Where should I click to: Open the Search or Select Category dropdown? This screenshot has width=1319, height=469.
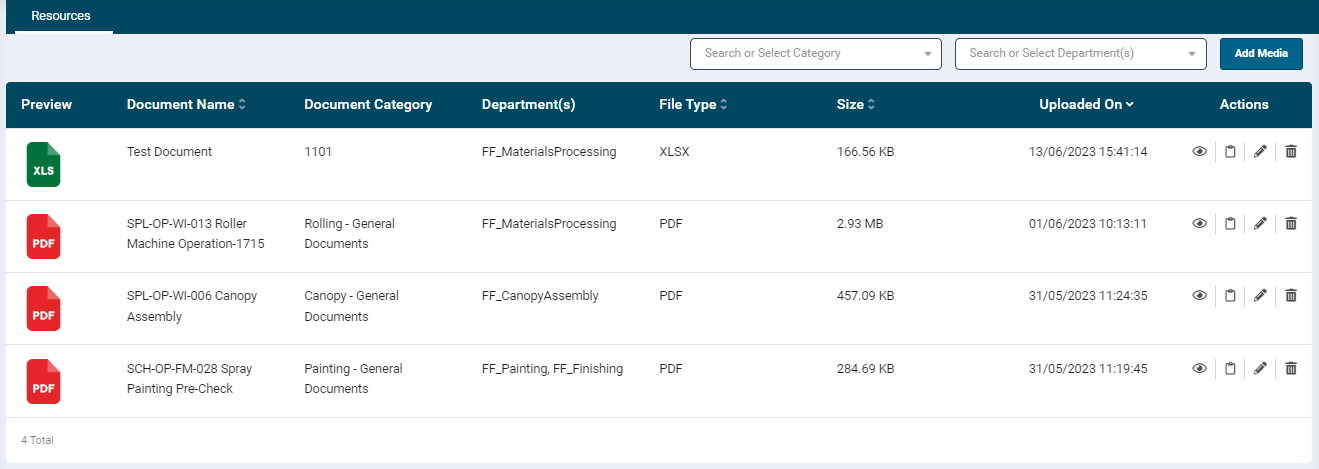click(x=815, y=54)
